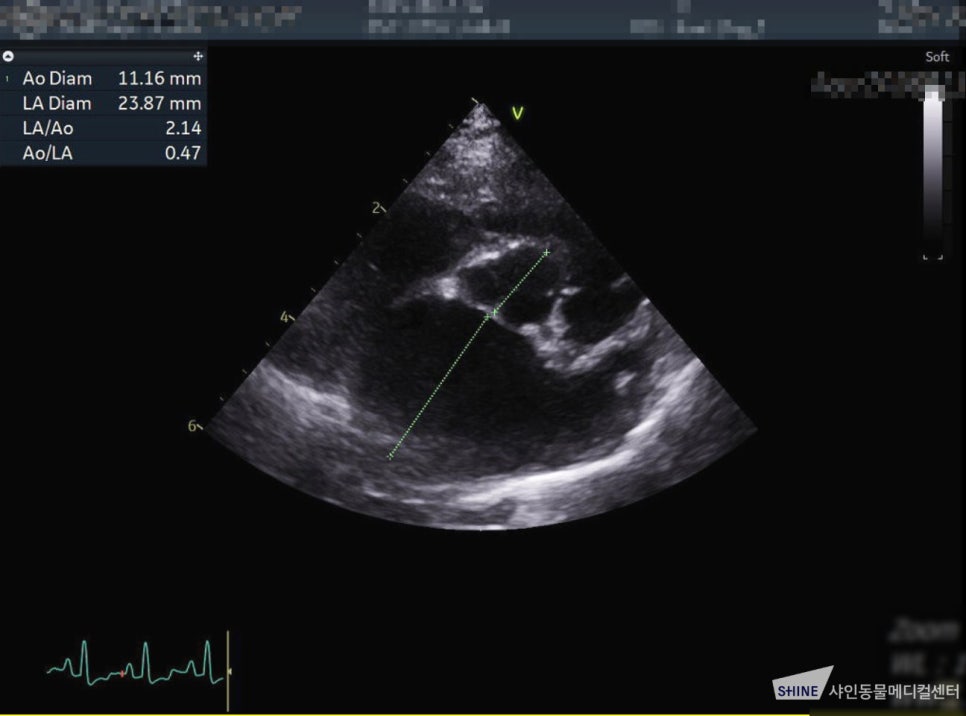Click the yellow ECG time cursor line
The width and height of the screenshot is (966, 716).
228,670
